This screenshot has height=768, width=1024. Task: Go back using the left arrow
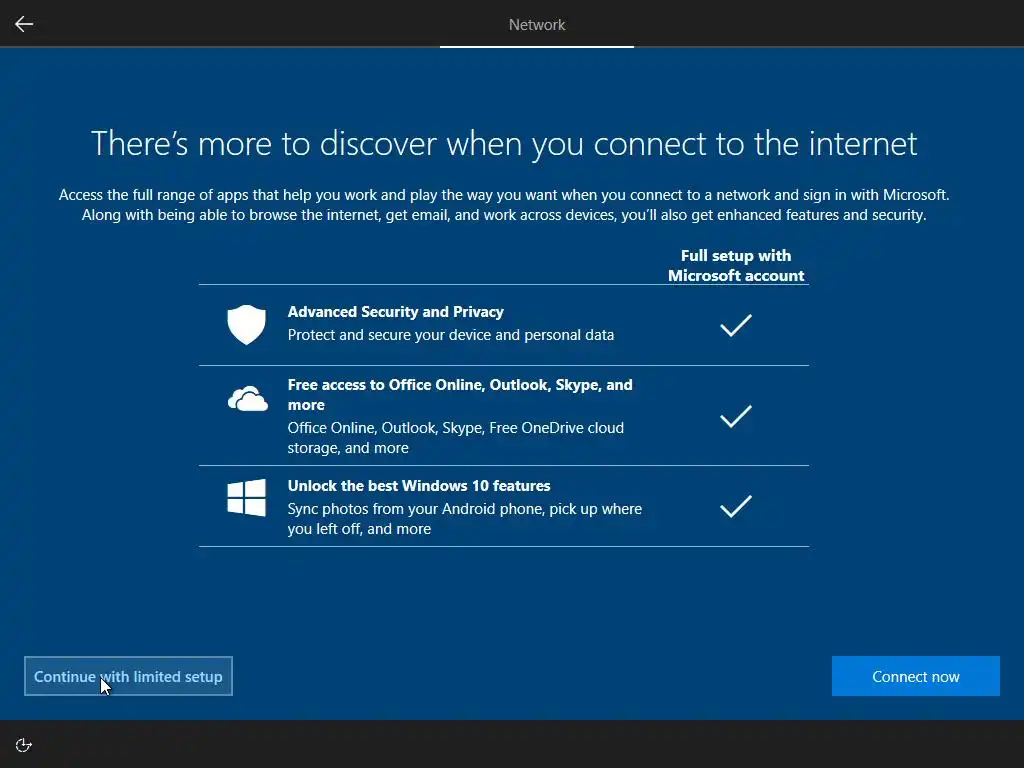tap(24, 24)
